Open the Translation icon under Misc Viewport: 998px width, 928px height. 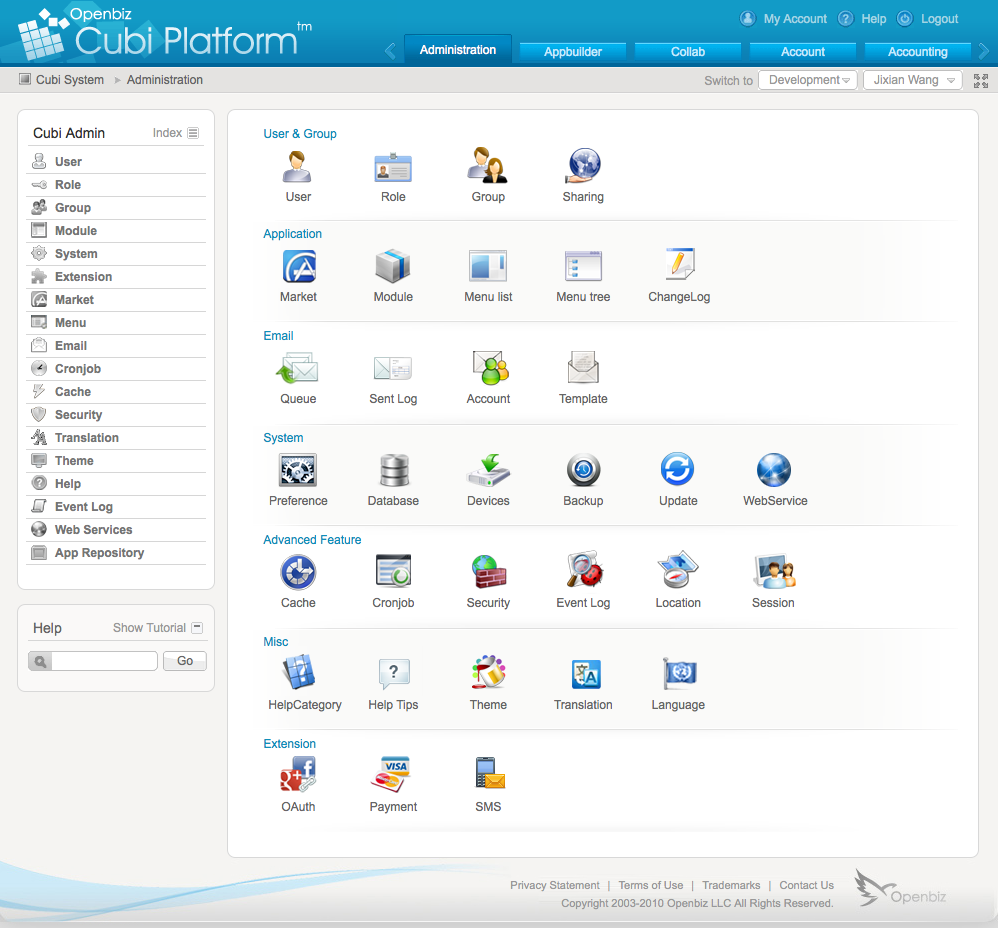(x=583, y=674)
